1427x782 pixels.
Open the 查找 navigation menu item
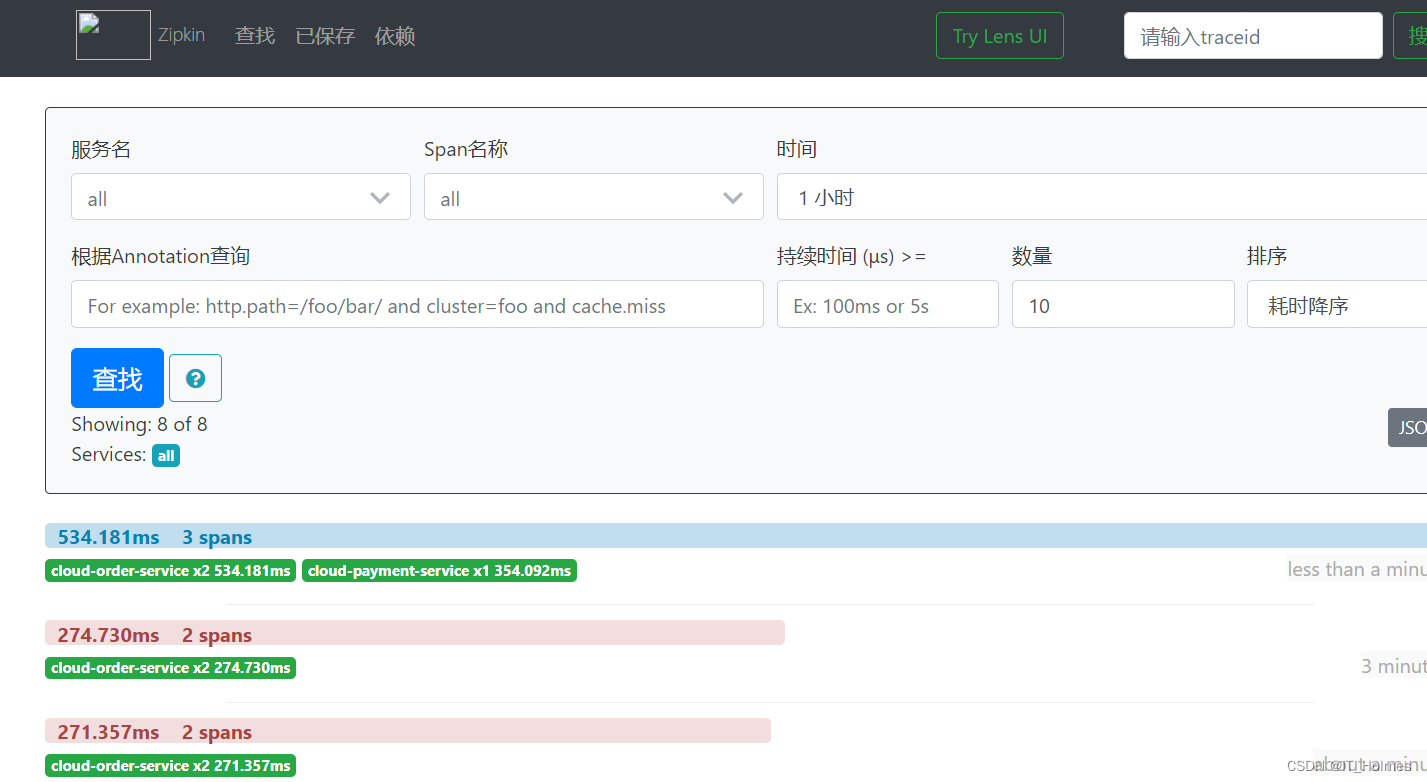point(255,36)
